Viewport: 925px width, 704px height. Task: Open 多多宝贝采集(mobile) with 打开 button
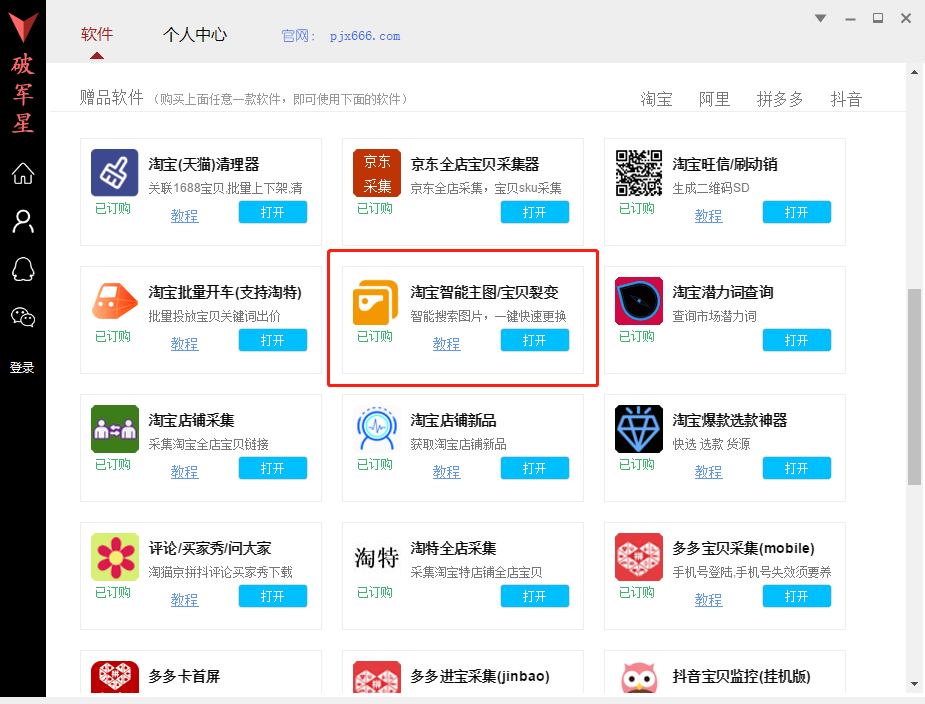pos(796,596)
